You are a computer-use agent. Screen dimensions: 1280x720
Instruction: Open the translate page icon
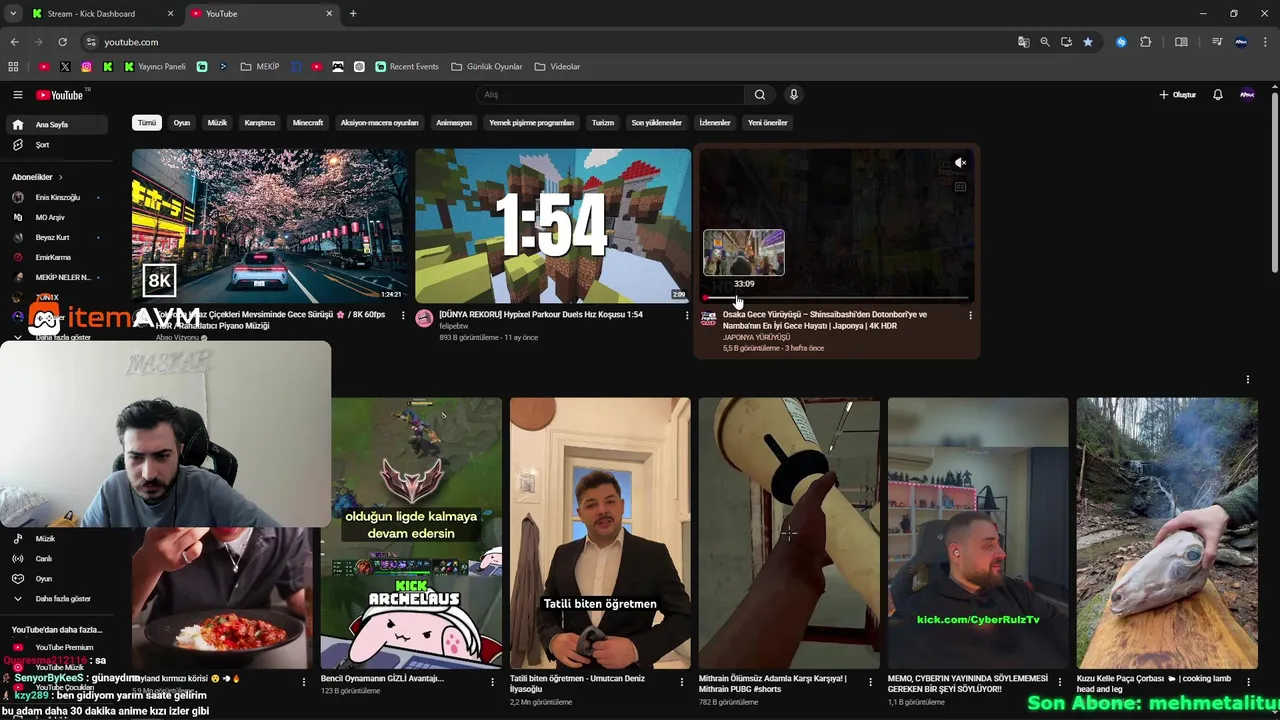1024,42
